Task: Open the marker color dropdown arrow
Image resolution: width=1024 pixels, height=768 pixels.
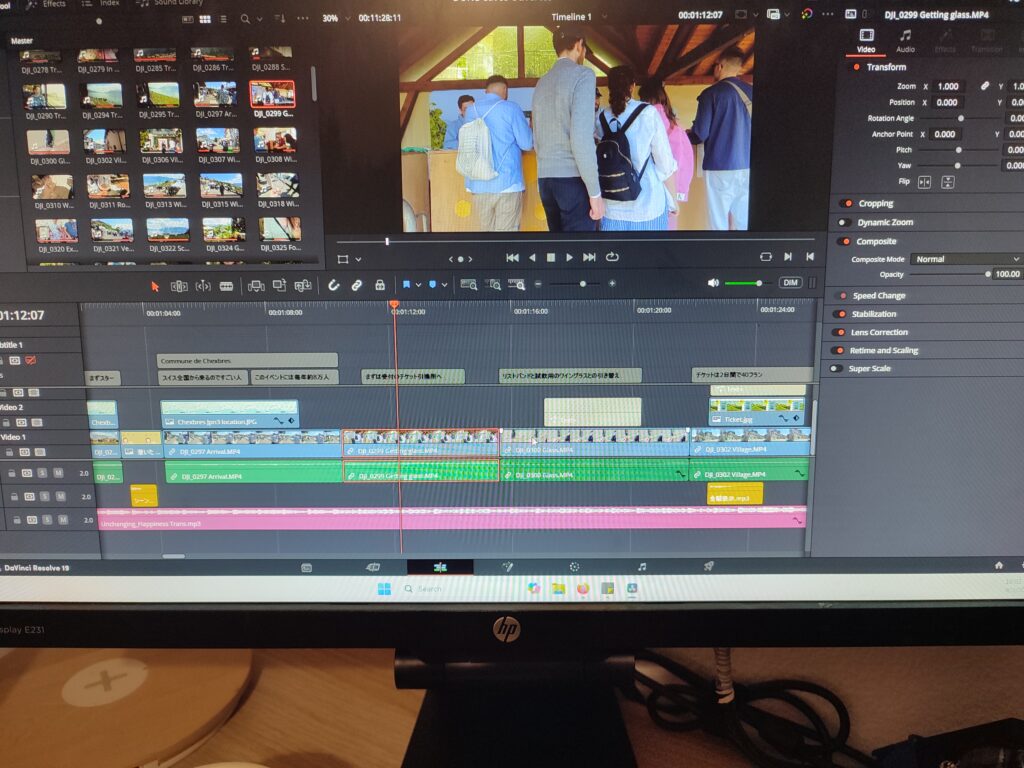Action: pos(444,285)
